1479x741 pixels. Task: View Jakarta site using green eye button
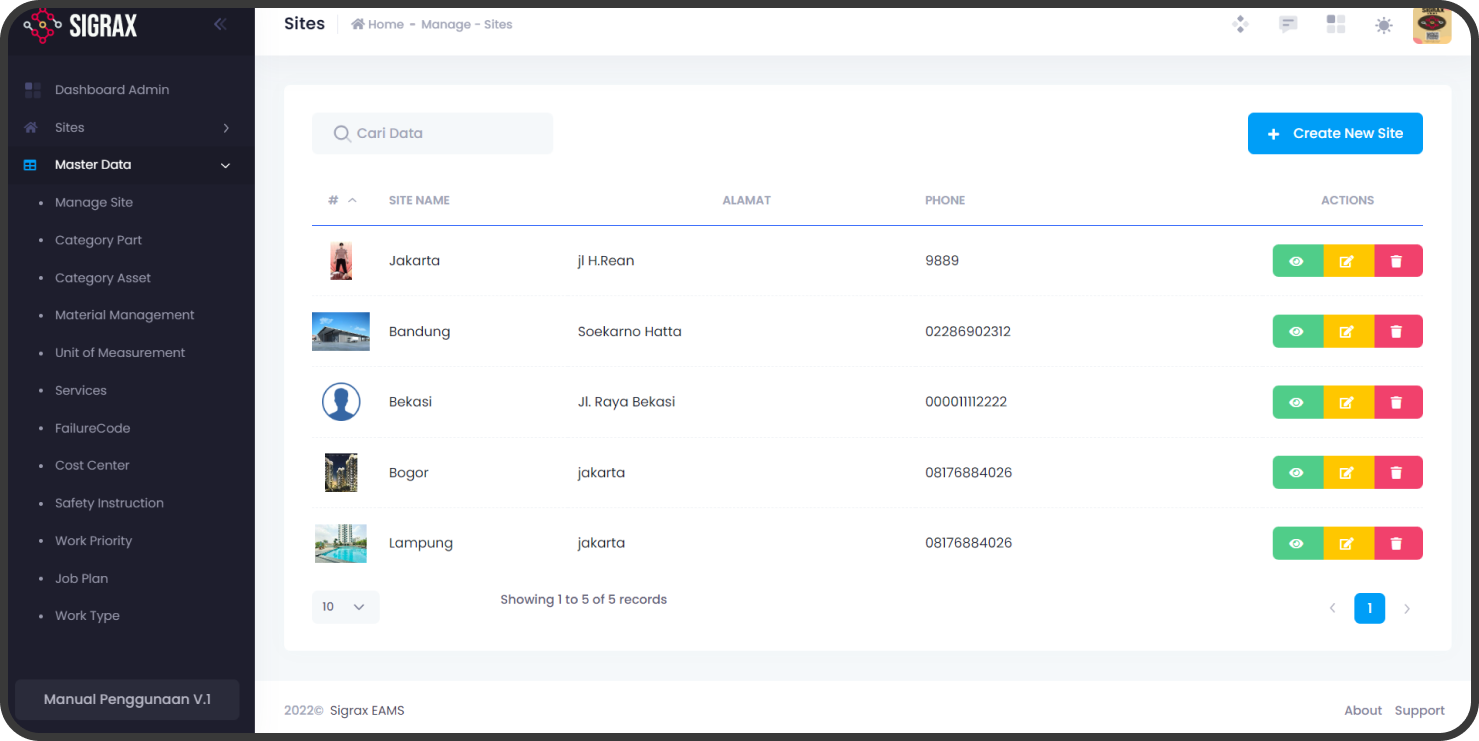pos(1297,261)
